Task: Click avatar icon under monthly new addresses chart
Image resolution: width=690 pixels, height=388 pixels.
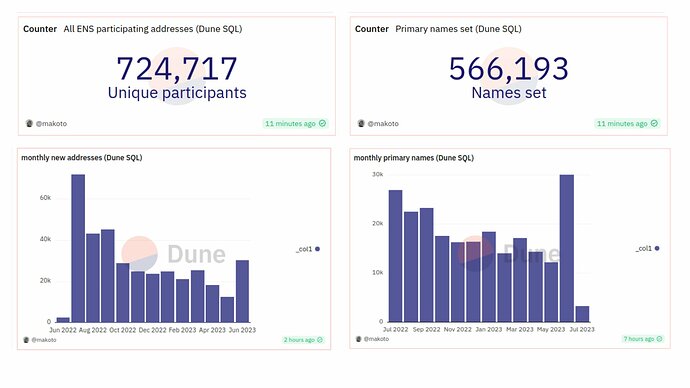Action: coord(26,340)
